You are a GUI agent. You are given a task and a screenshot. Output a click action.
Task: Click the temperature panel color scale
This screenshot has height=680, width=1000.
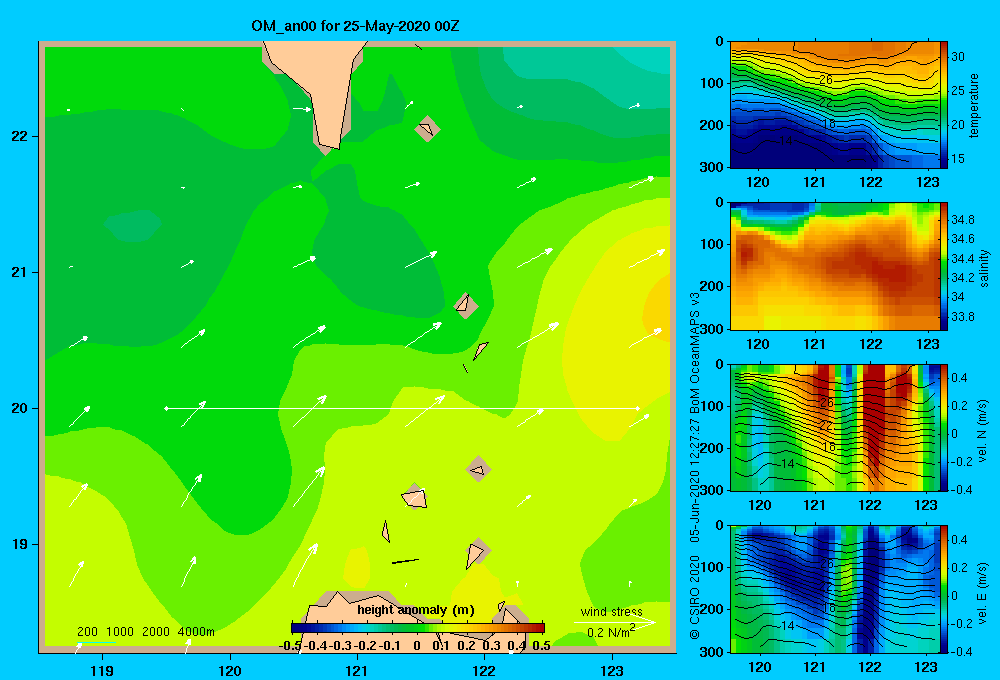pos(944,105)
